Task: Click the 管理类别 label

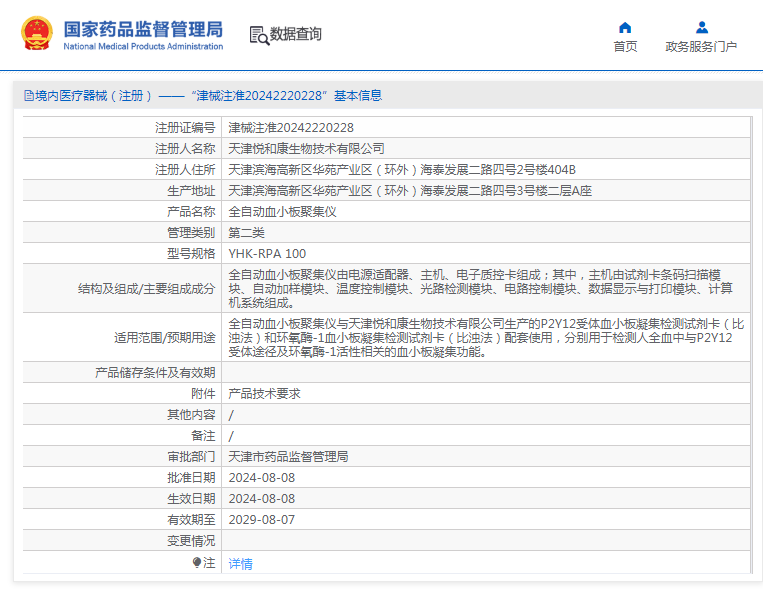Action: click(x=191, y=233)
